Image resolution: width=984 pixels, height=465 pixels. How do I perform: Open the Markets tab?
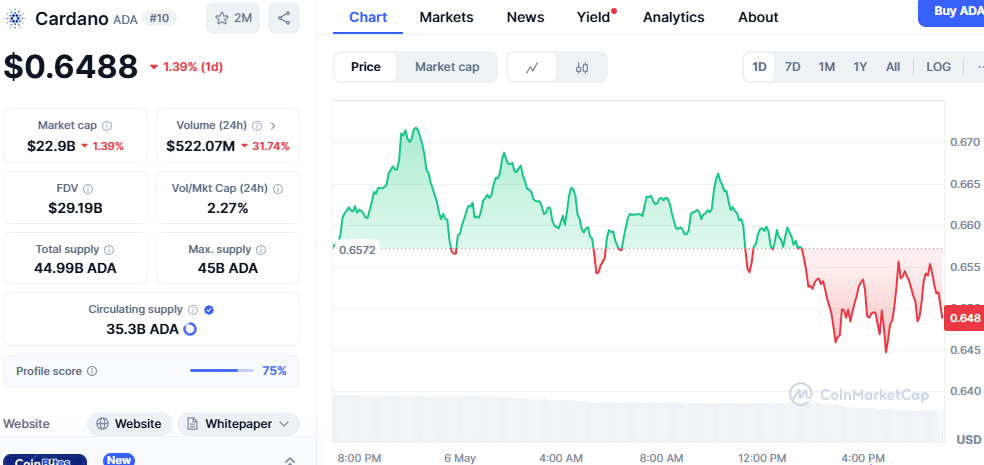[446, 17]
